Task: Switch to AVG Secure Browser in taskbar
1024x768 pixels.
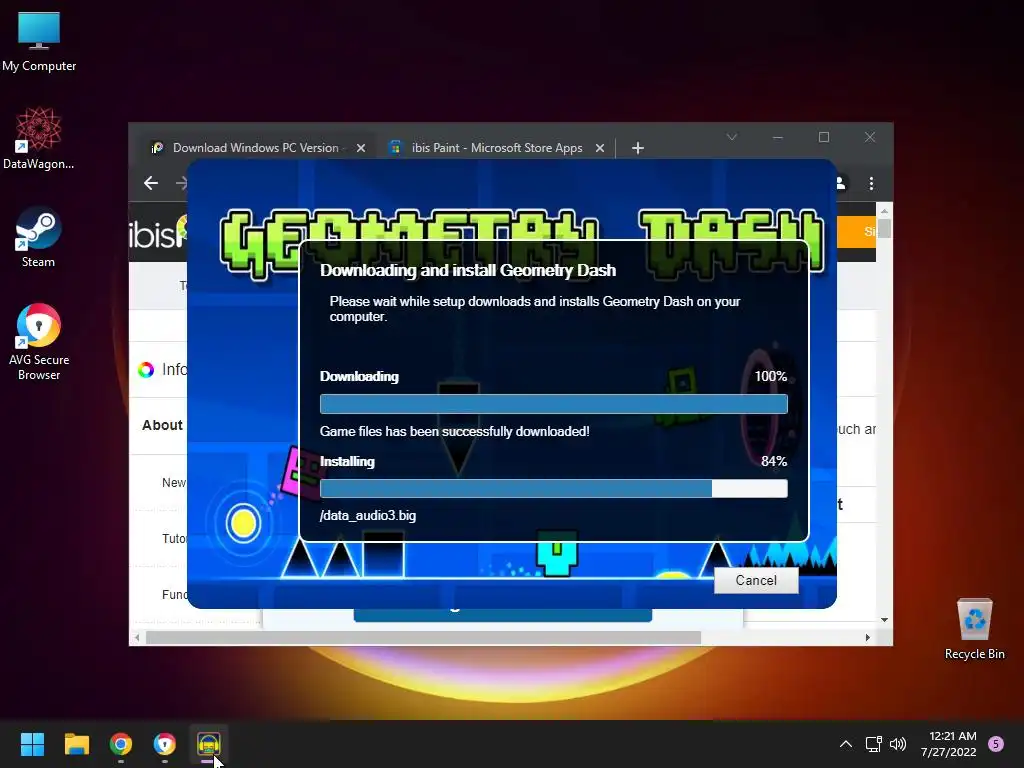Action: [x=165, y=744]
